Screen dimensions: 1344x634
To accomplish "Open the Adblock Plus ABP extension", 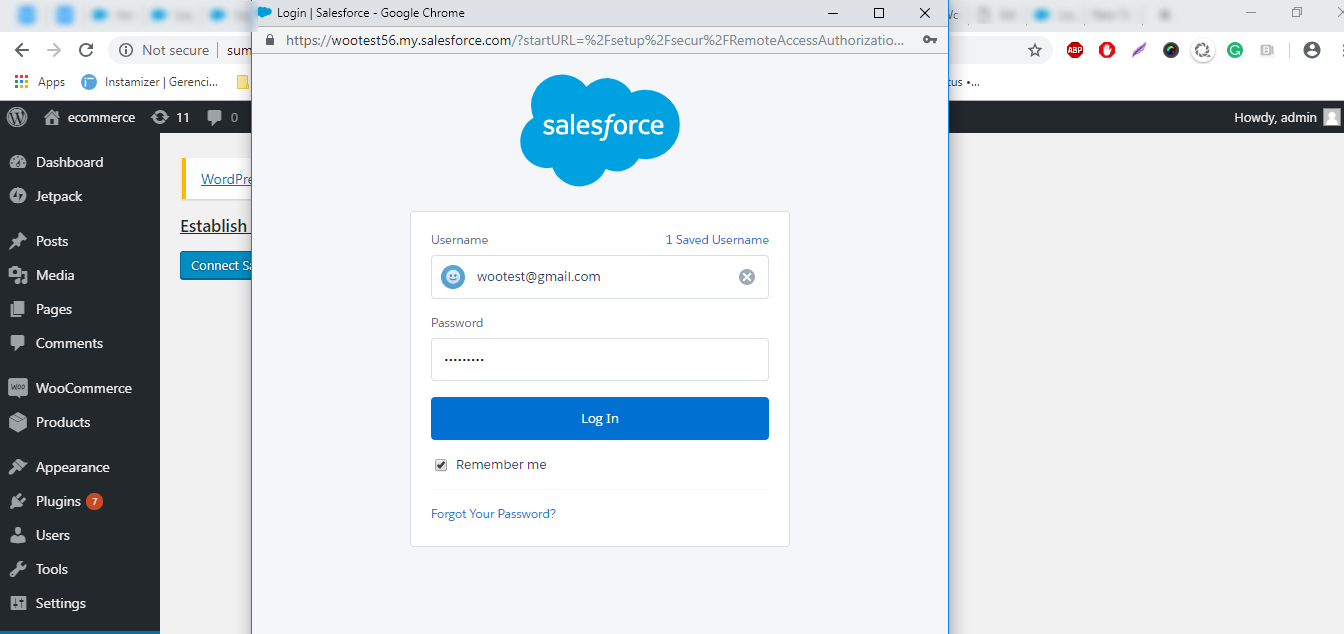I will (x=1075, y=50).
